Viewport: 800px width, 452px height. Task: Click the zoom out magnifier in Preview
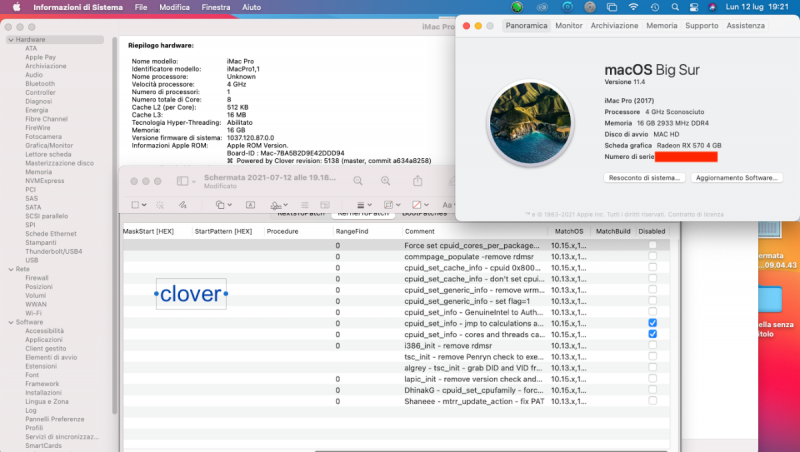click(x=359, y=180)
